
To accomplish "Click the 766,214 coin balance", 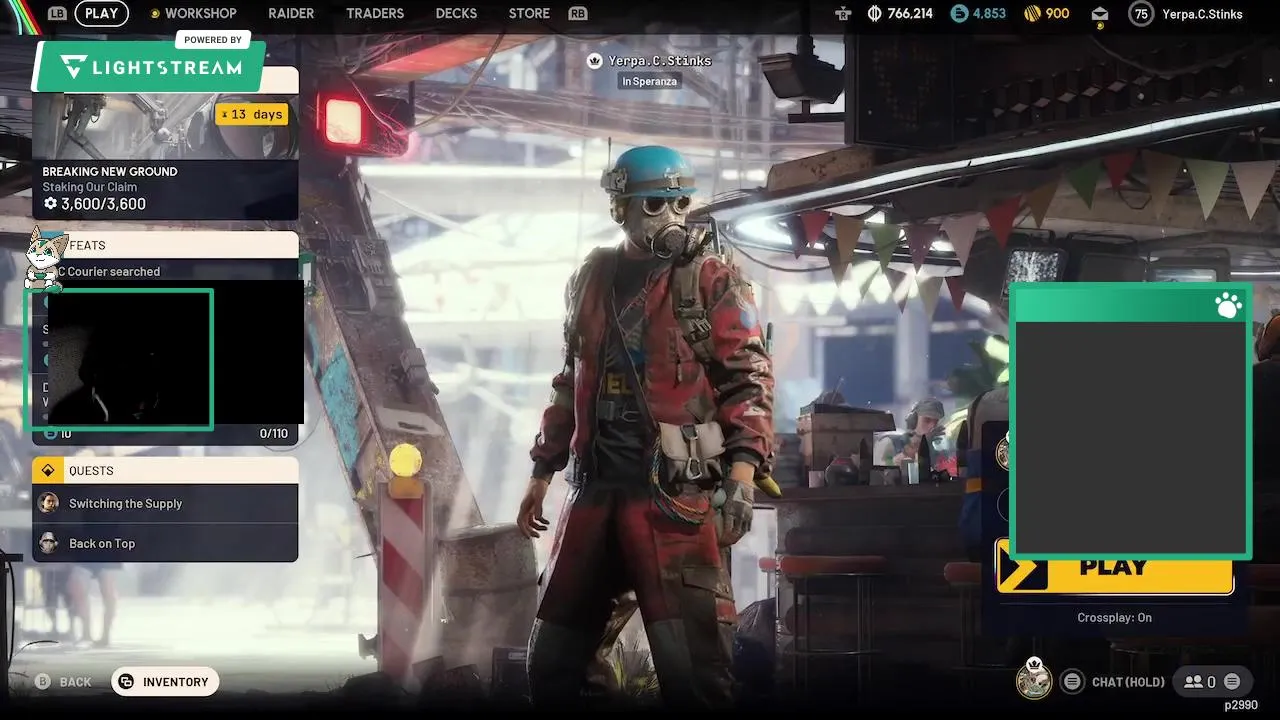I will click(909, 13).
